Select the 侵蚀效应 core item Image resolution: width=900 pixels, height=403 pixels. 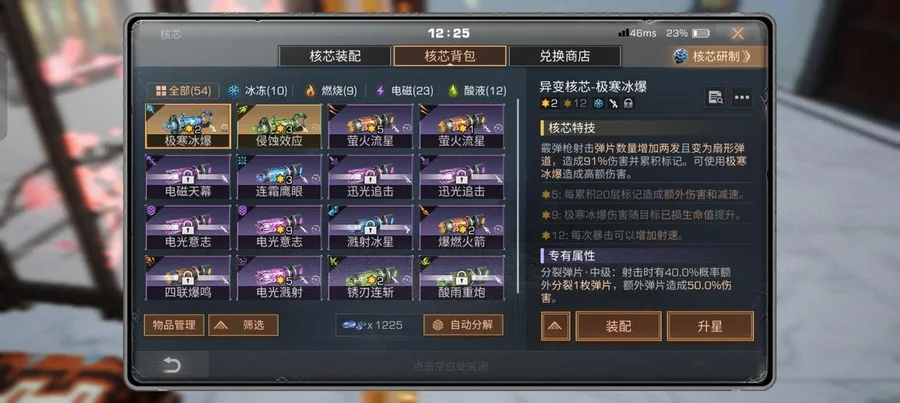click(279, 126)
